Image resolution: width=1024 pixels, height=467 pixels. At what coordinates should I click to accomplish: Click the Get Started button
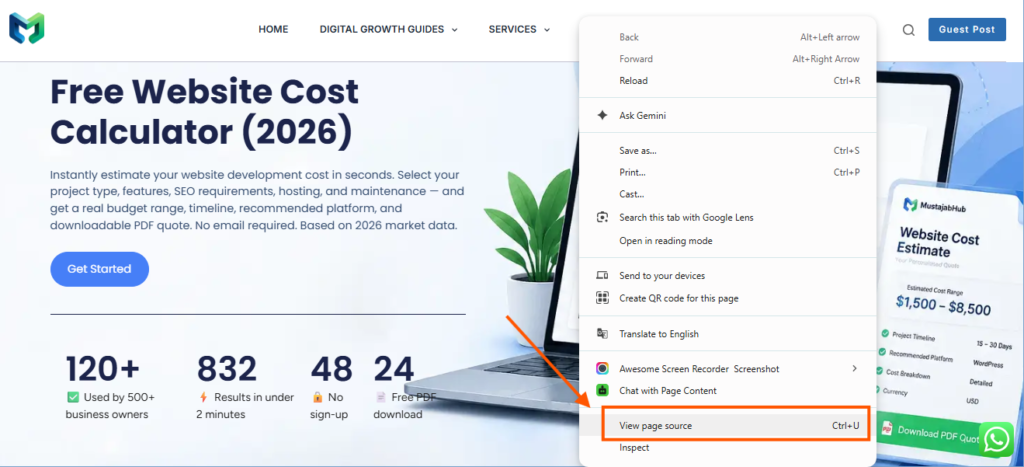(99, 269)
